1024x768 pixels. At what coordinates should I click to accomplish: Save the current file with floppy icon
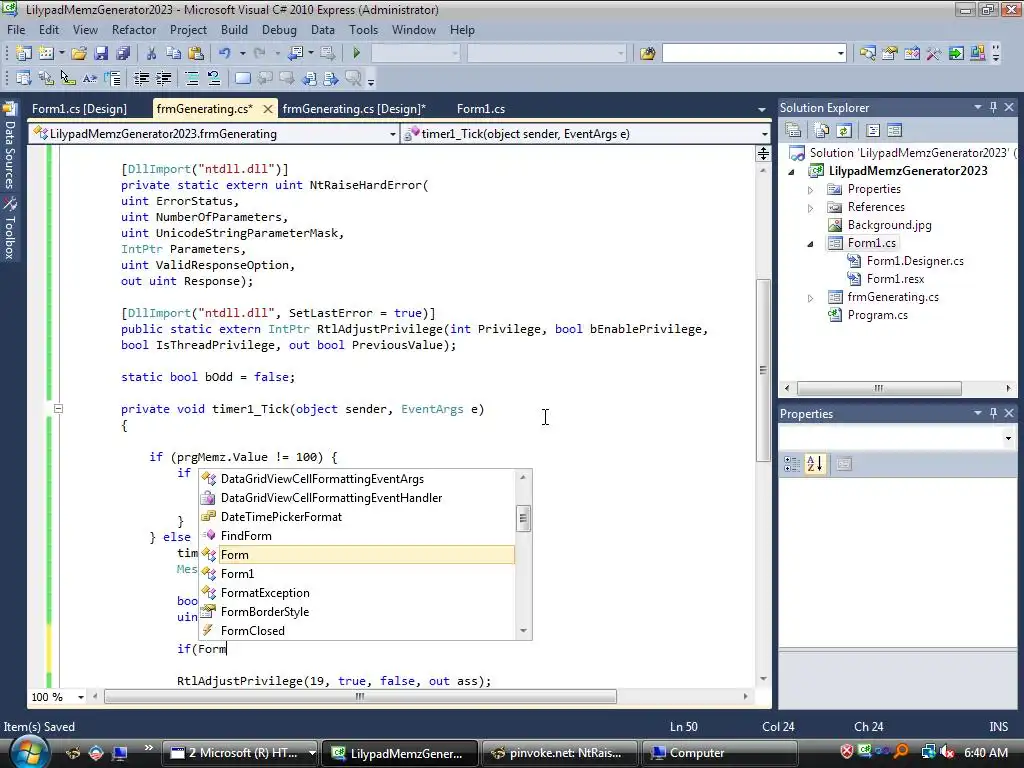click(101, 53)
